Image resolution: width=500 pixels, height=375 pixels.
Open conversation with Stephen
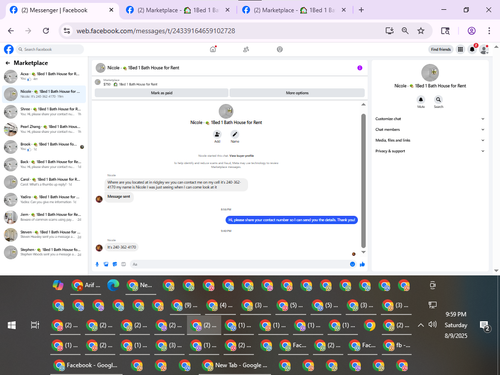[44, 252]
